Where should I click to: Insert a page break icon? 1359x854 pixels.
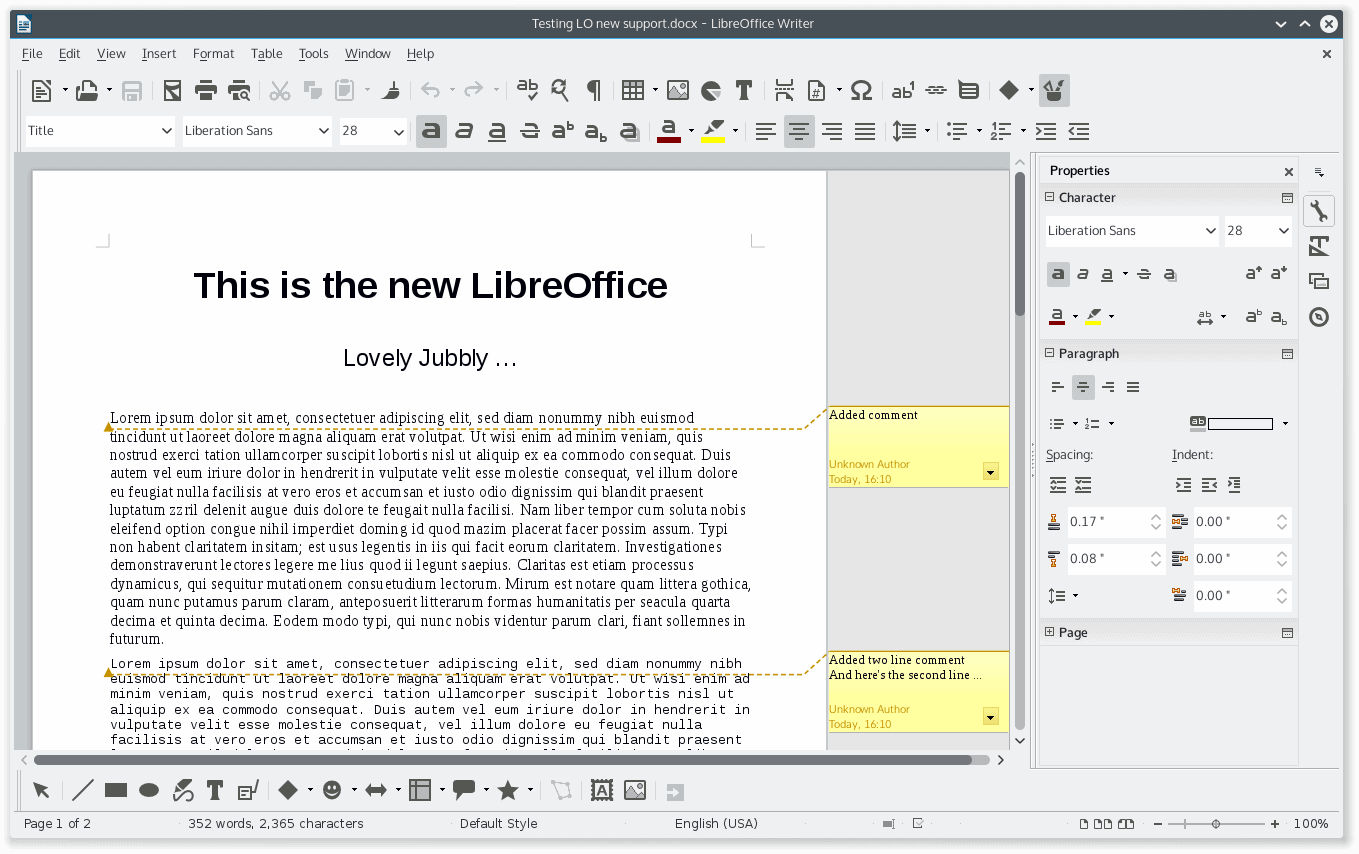pos(785,91)
